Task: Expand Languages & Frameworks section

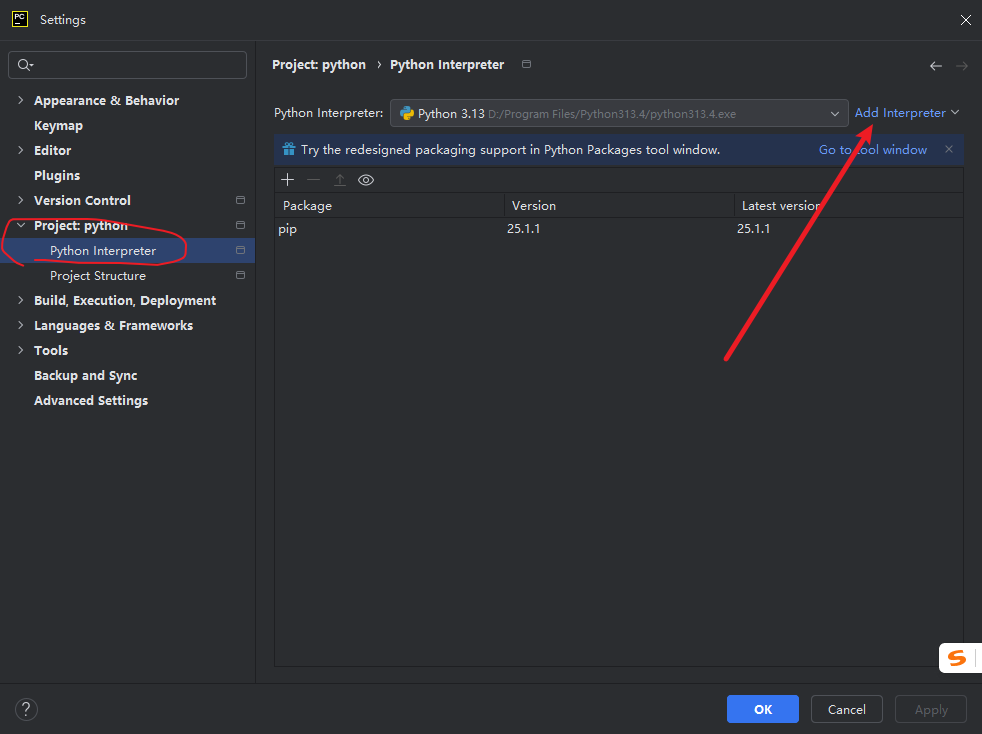Action: click(x=21, y=325)
